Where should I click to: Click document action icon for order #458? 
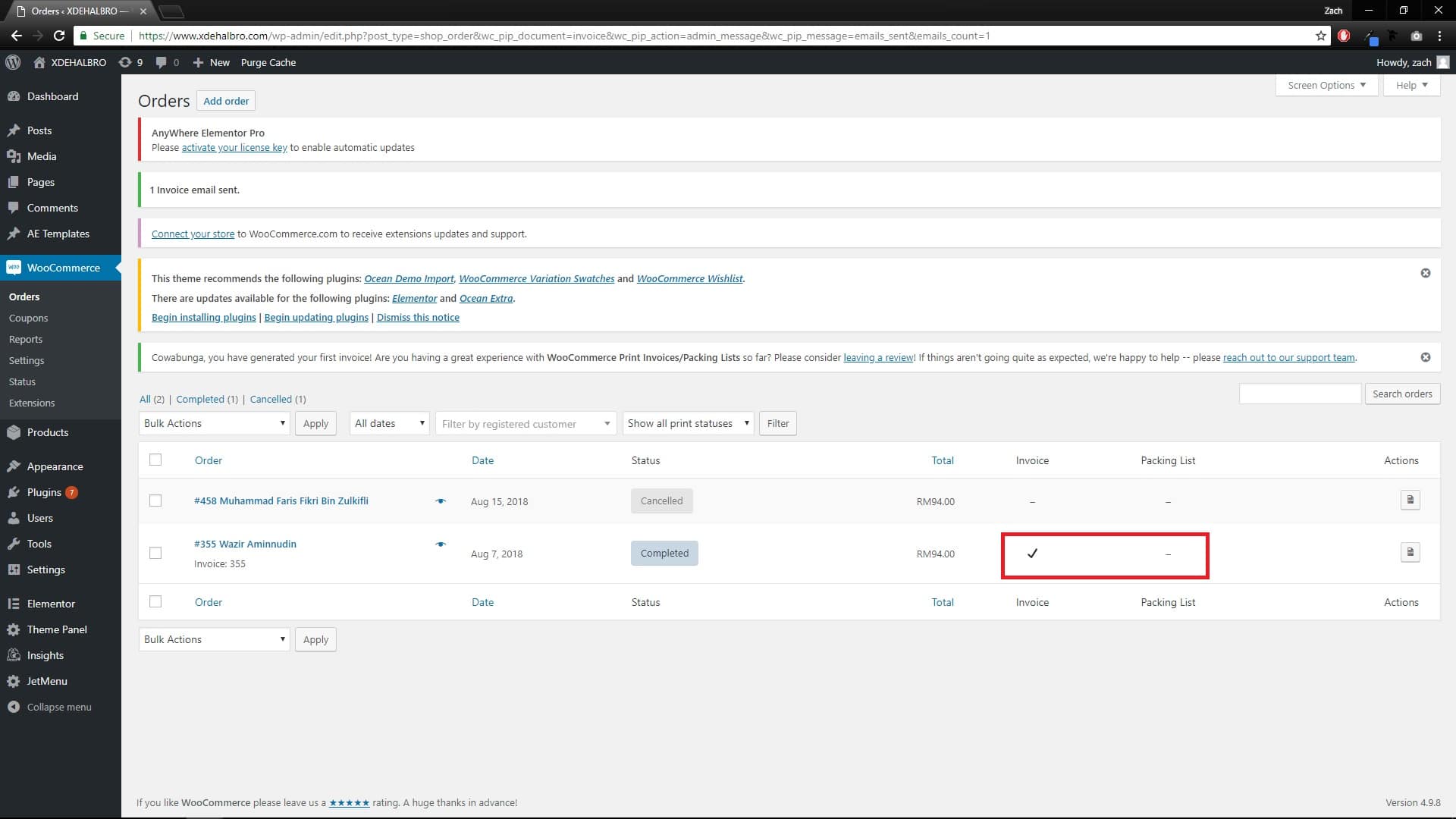(1410, 500)
